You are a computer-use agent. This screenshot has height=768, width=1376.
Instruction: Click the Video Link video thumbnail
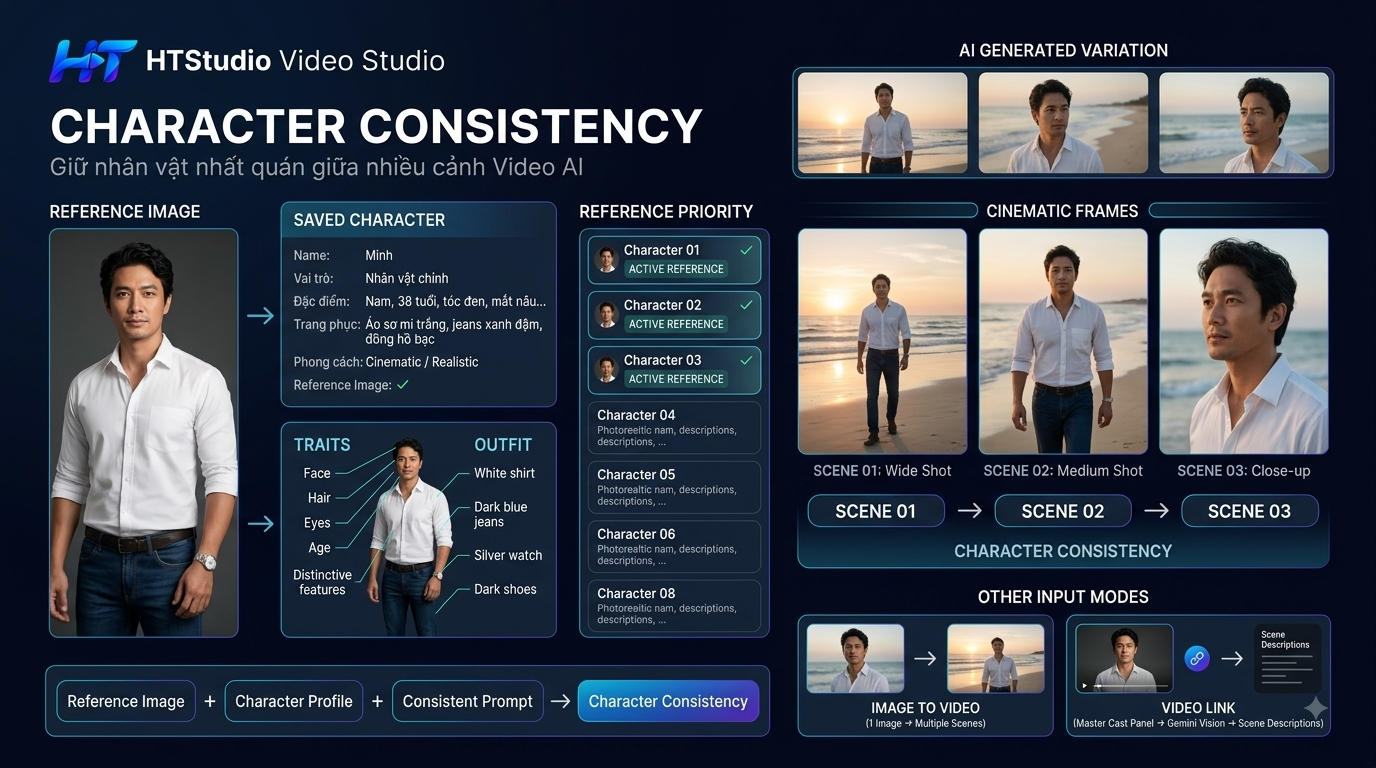tap(1124, 659)
